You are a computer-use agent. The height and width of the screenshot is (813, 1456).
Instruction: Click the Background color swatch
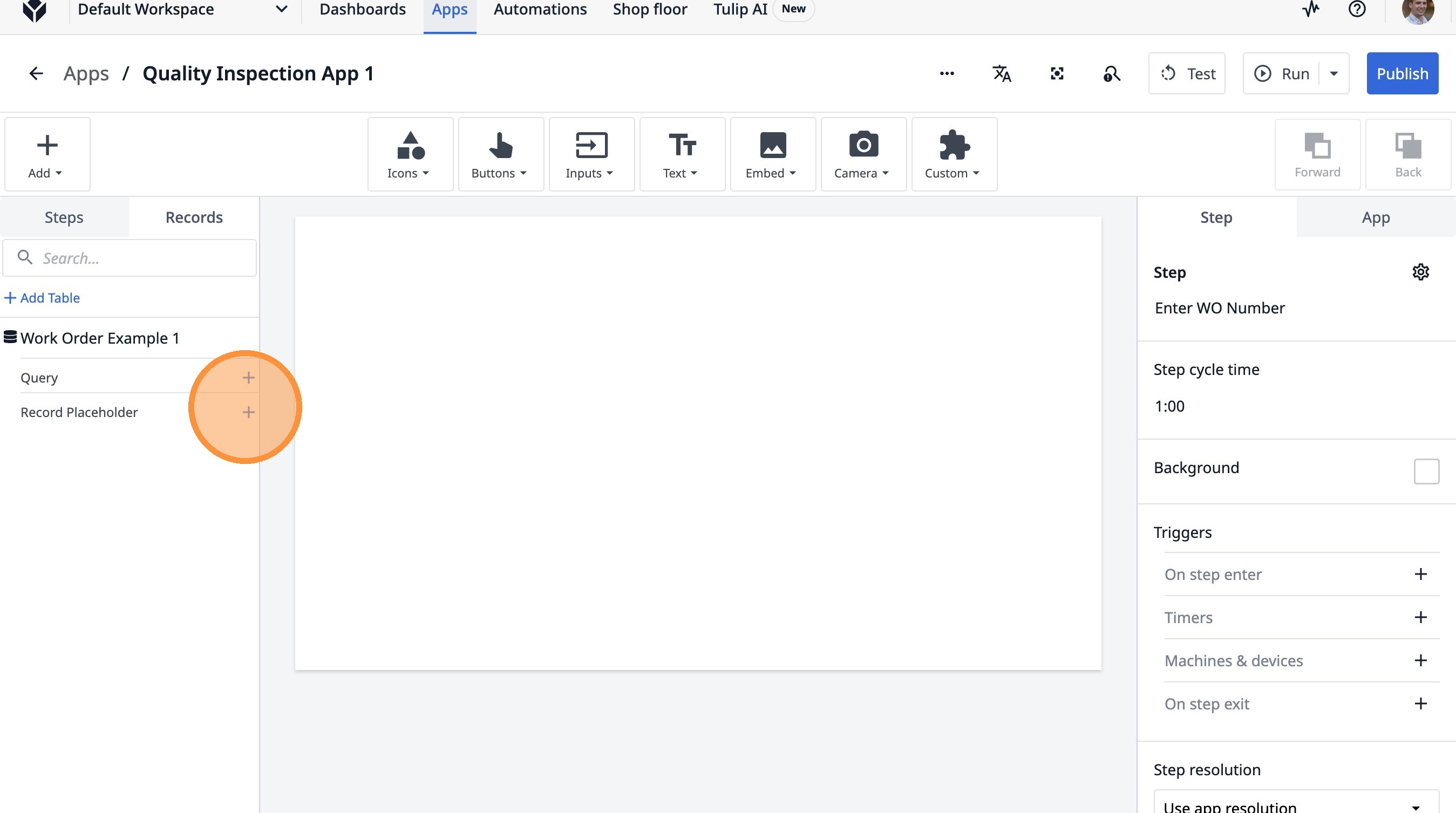[1426, 471]
